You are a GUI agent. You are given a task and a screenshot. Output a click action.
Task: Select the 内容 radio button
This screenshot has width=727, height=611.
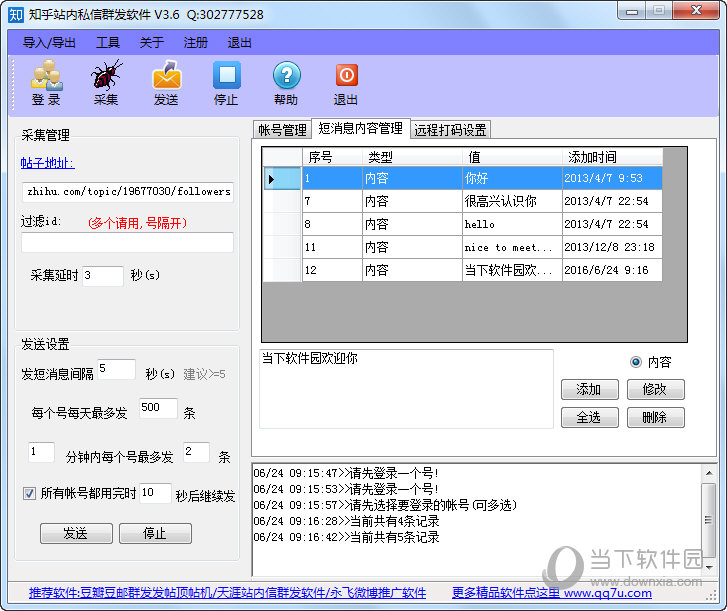[x=636, y=362]
